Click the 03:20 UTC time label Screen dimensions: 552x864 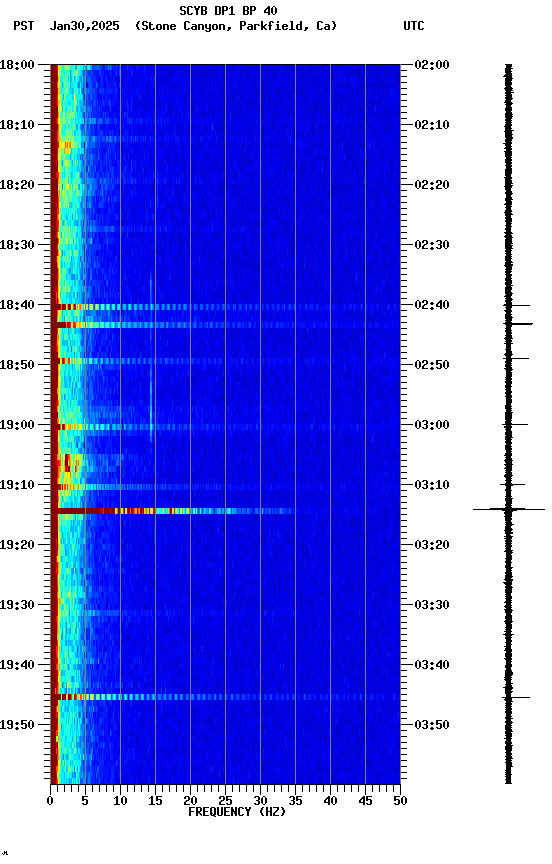(x=432, y=546)
